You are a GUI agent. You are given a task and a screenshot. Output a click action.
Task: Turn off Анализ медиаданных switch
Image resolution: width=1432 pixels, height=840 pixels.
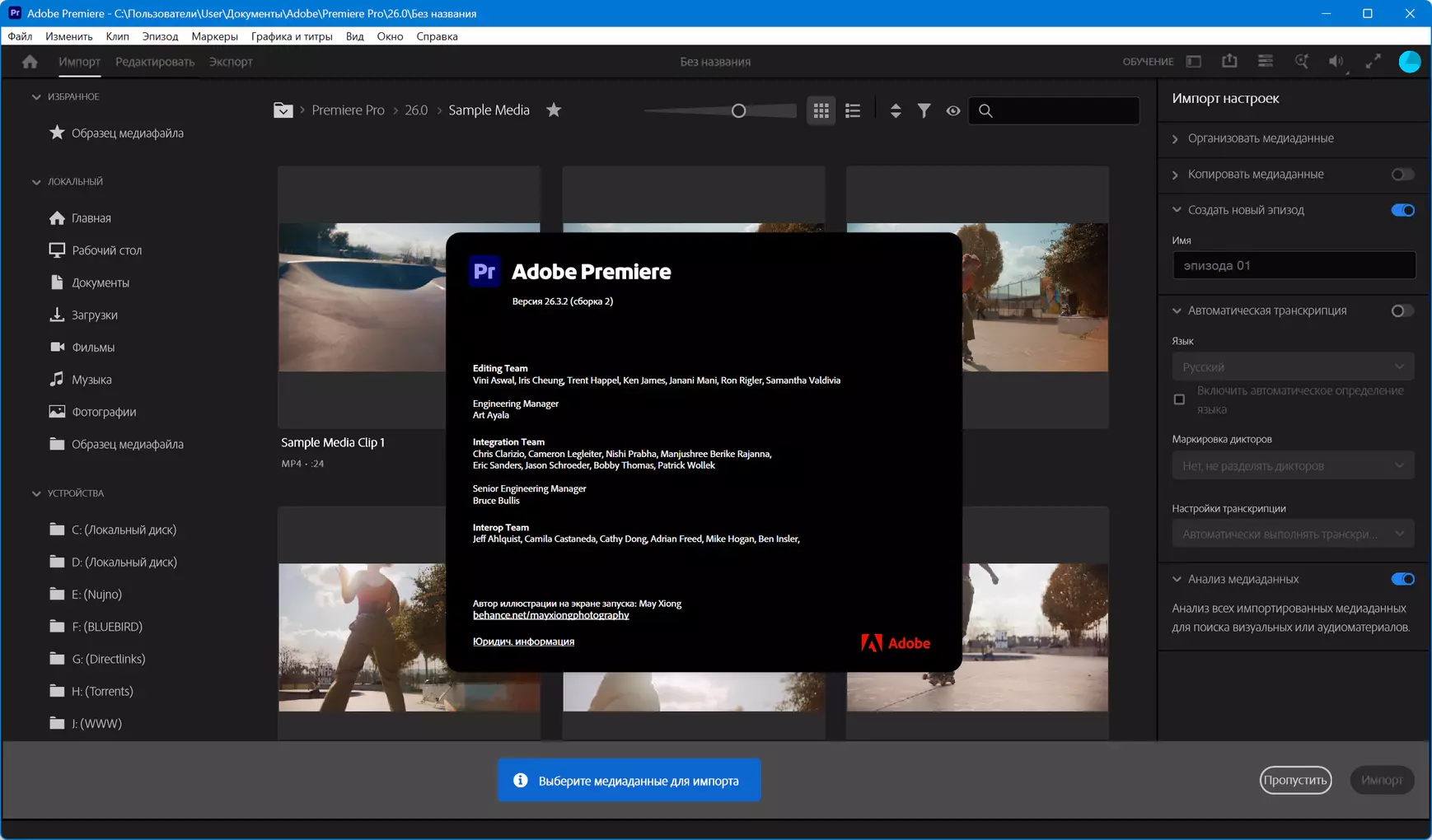point(1402,579)
